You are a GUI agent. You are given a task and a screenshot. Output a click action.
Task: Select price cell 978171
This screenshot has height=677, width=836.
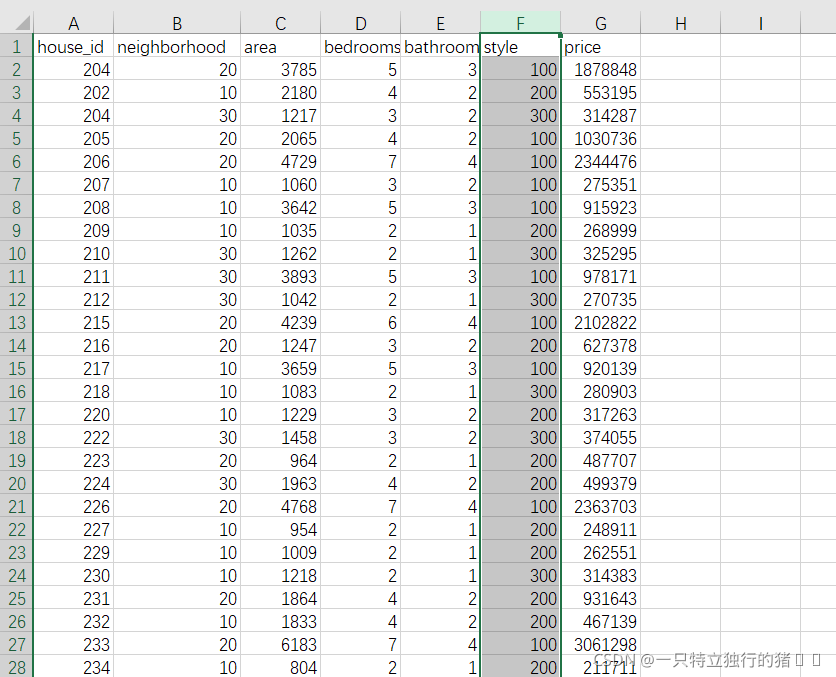coord(600,276)
